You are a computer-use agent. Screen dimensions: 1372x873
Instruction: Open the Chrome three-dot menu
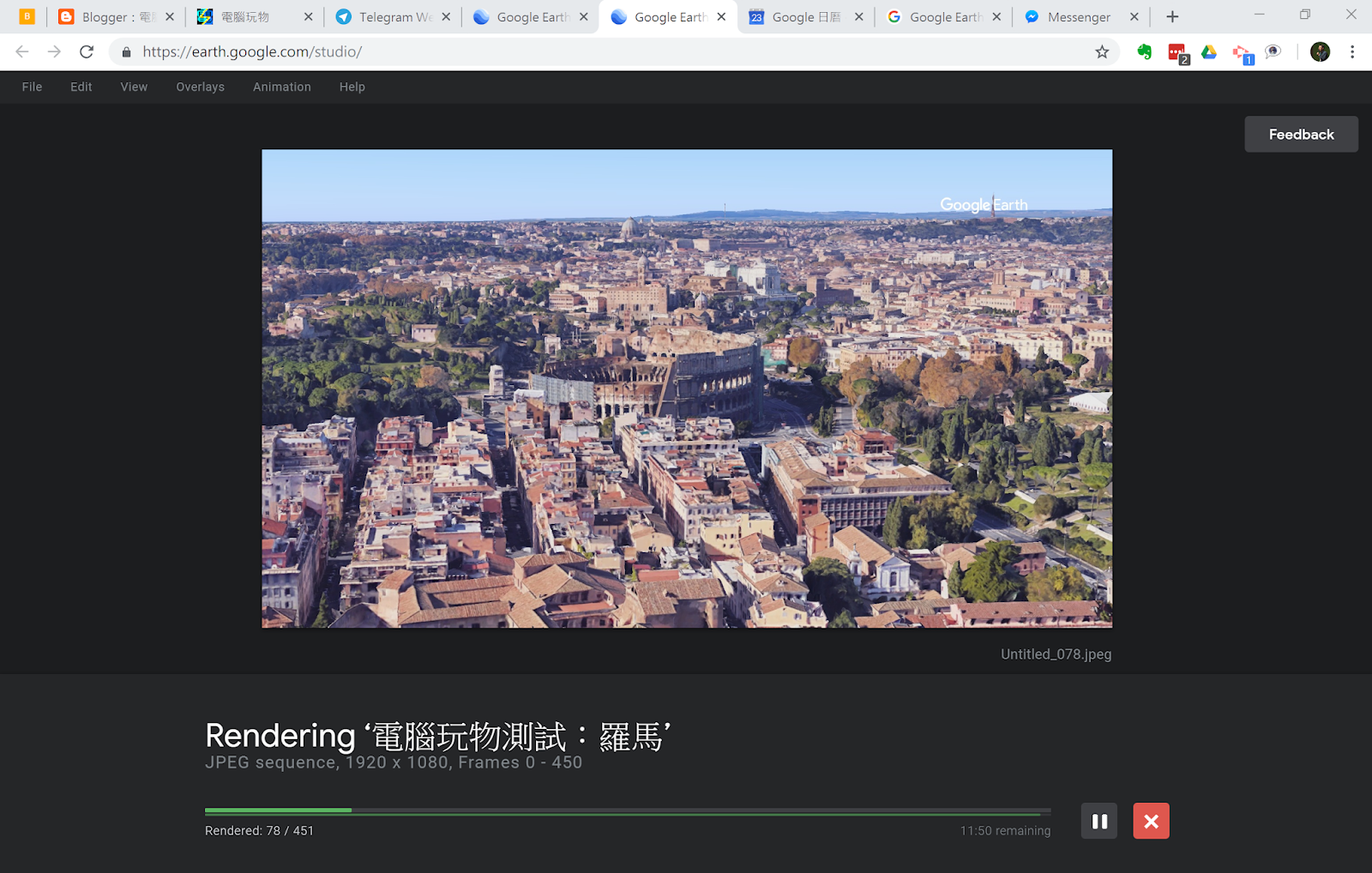(1352, 51)
